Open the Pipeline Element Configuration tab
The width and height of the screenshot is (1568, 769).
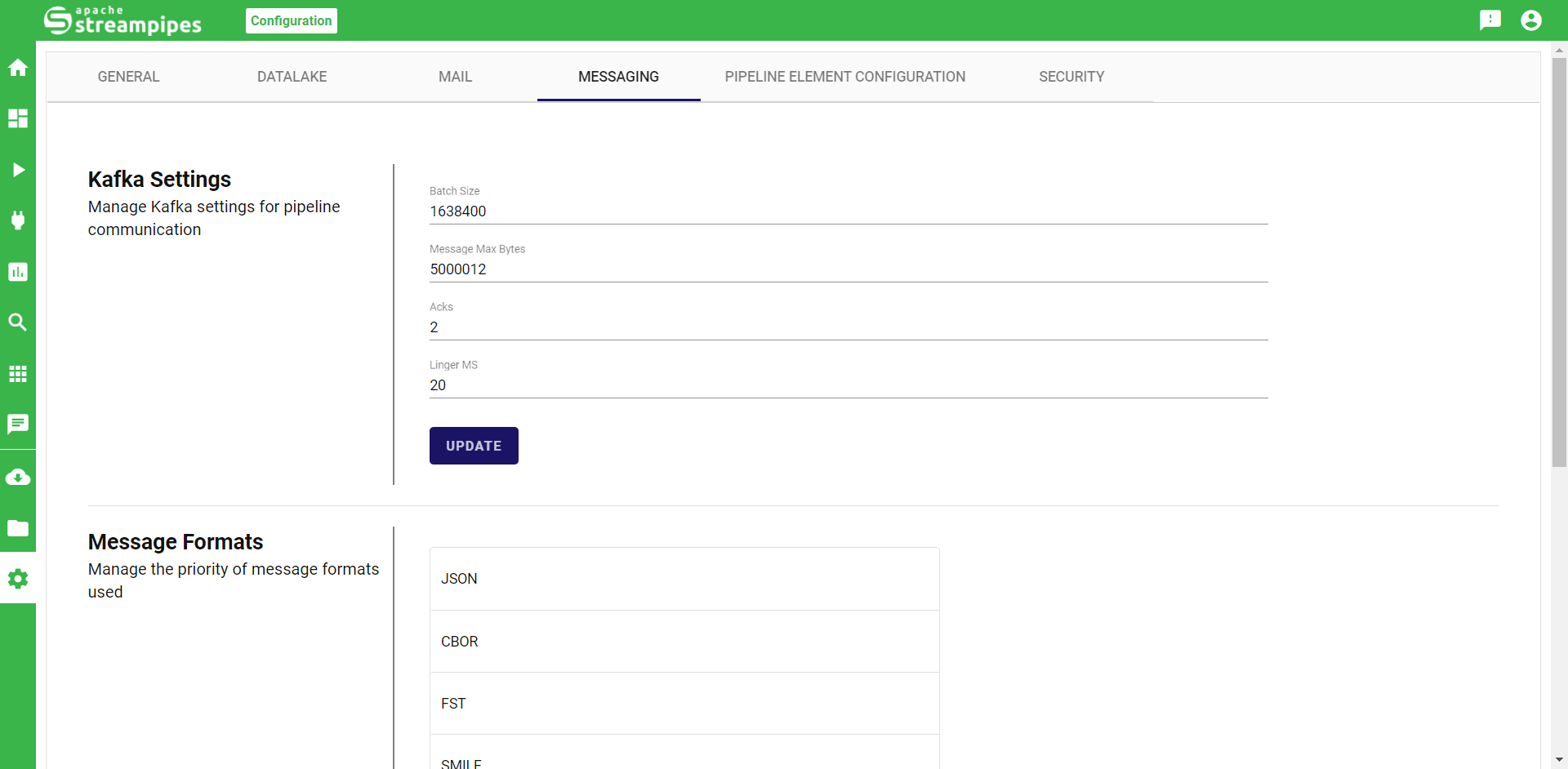[x=844, y=77]
